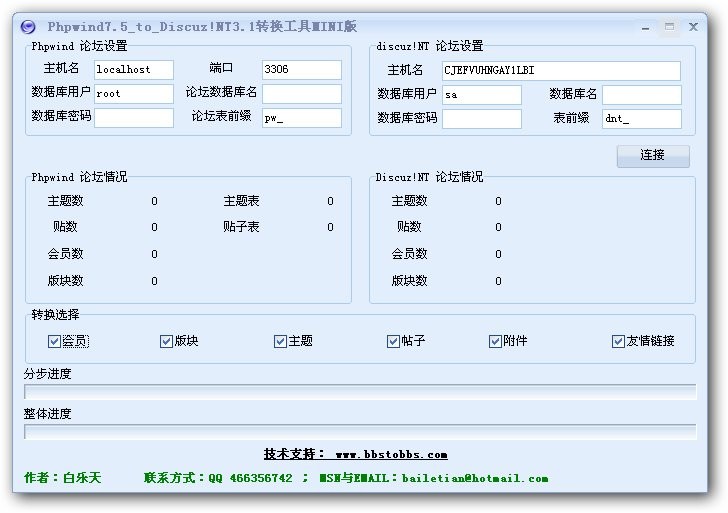Click Discuz!NT 主机名 field CJEFVUHNGAY1LBI
The image size is (728, 513).
point(561,71)
